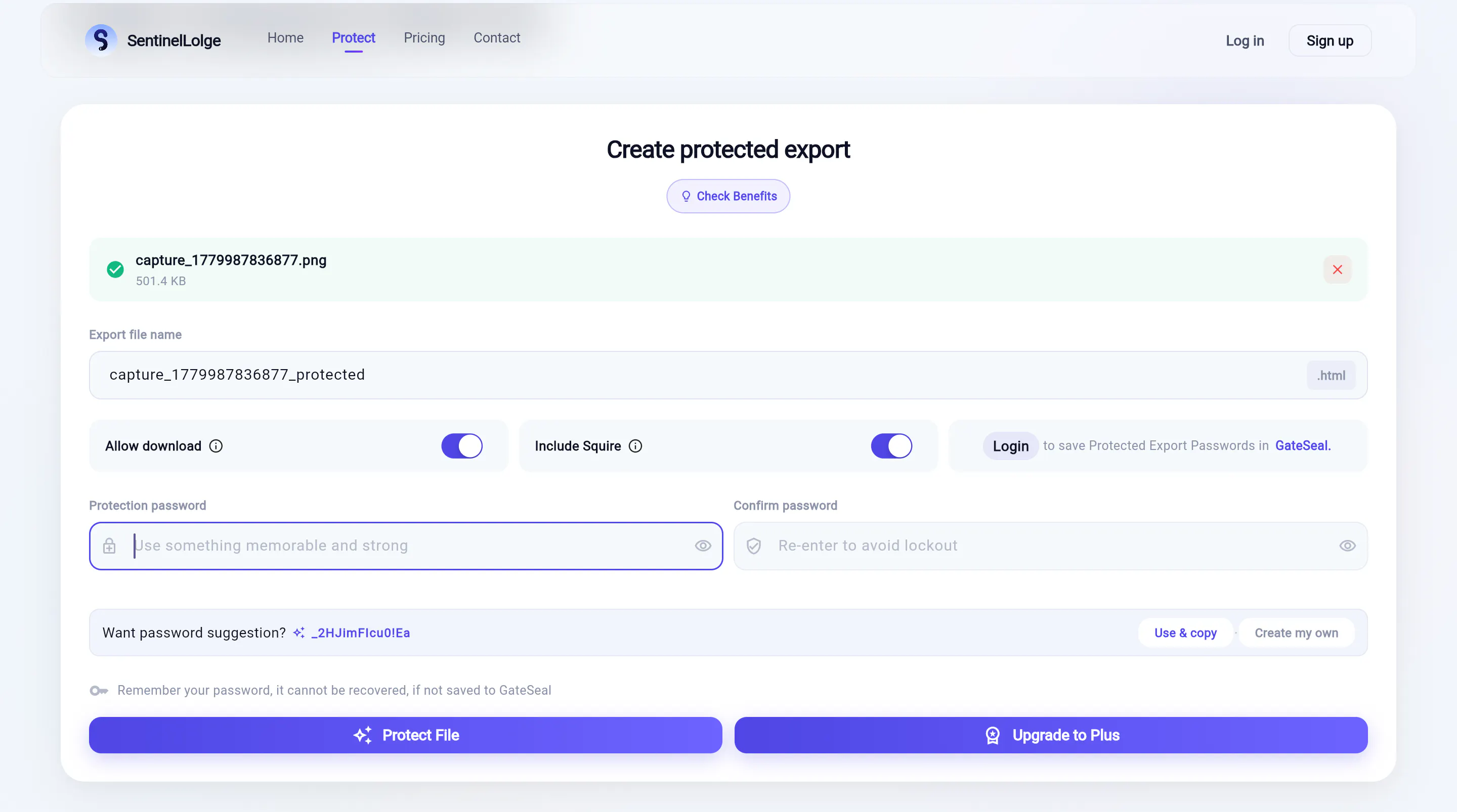Choose Create my own password

point(1296,633)
